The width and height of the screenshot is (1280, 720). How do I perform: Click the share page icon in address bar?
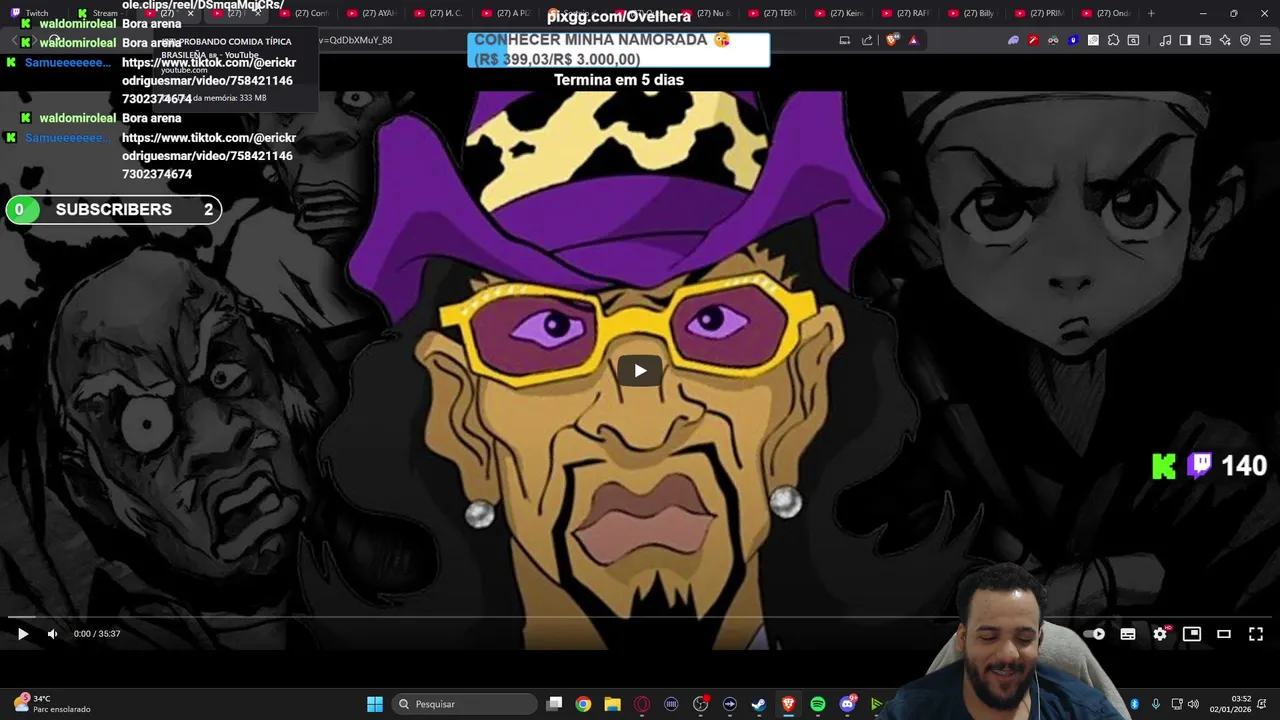pos(867,40)
